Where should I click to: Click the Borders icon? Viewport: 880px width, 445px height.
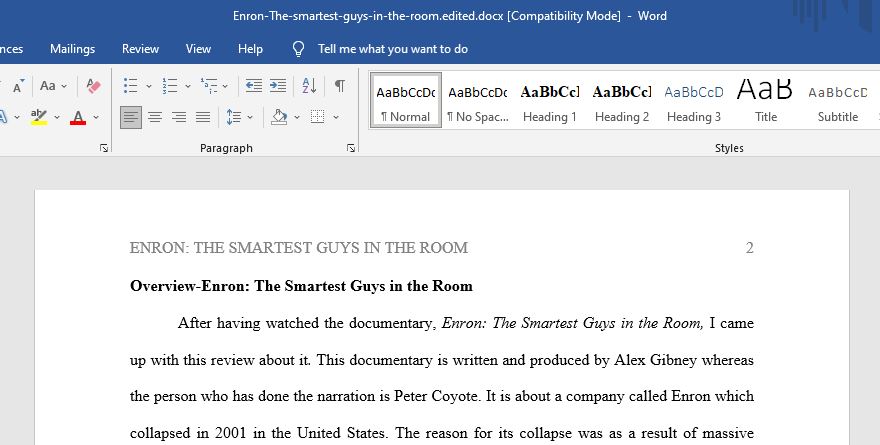point(318,117)
